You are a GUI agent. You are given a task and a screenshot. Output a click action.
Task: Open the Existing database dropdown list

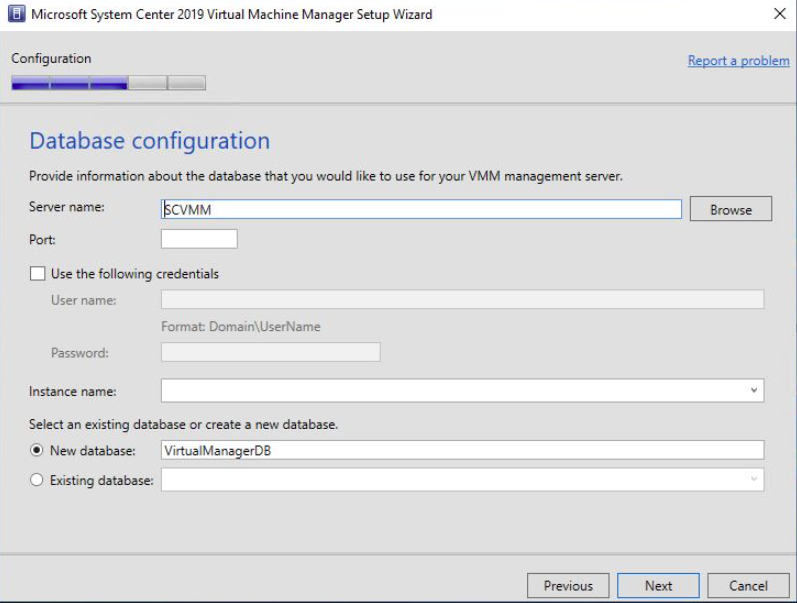[x=754, y=479]
